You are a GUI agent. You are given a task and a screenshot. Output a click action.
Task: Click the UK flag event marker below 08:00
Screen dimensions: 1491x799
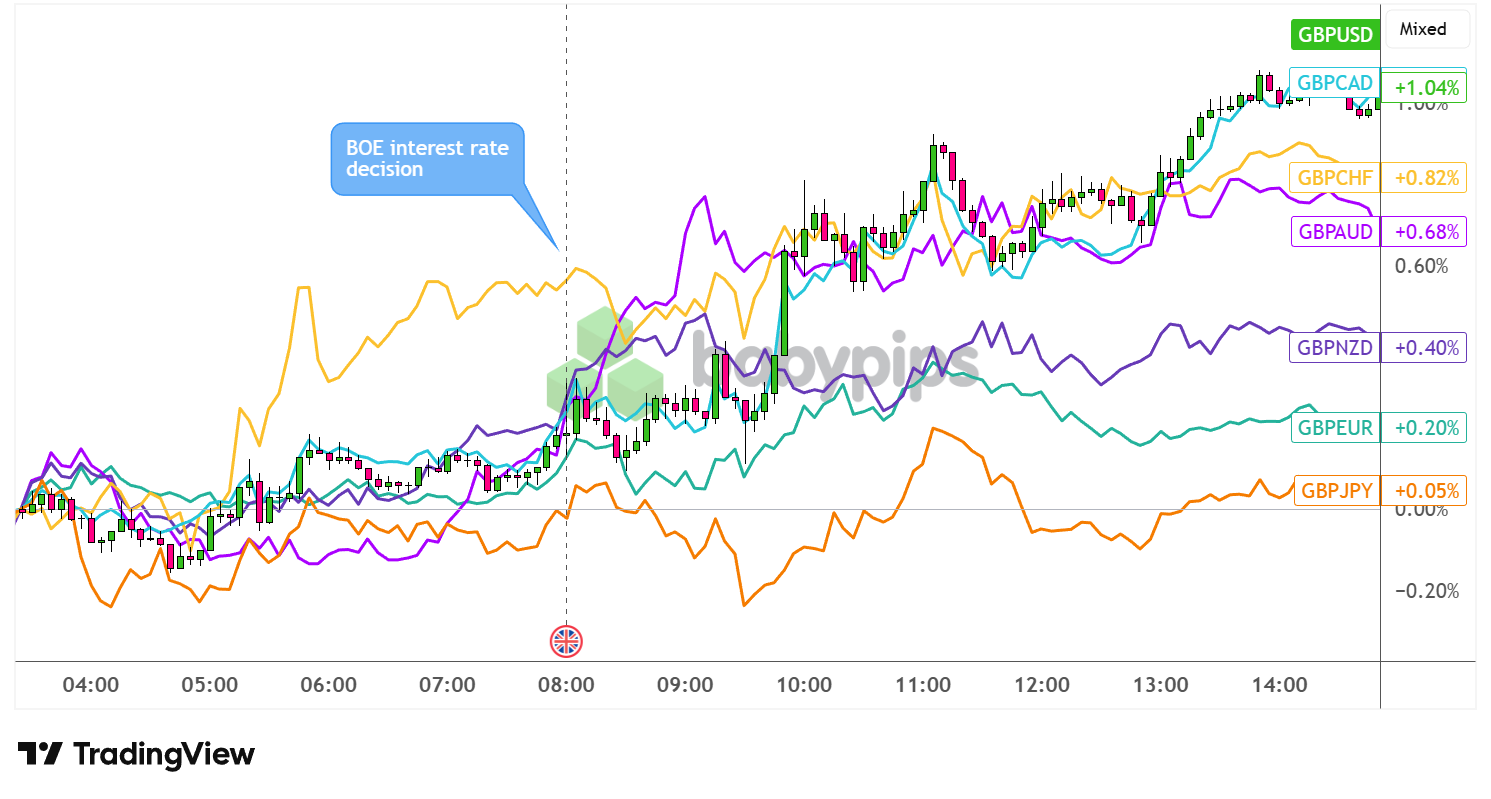[567, 641]
